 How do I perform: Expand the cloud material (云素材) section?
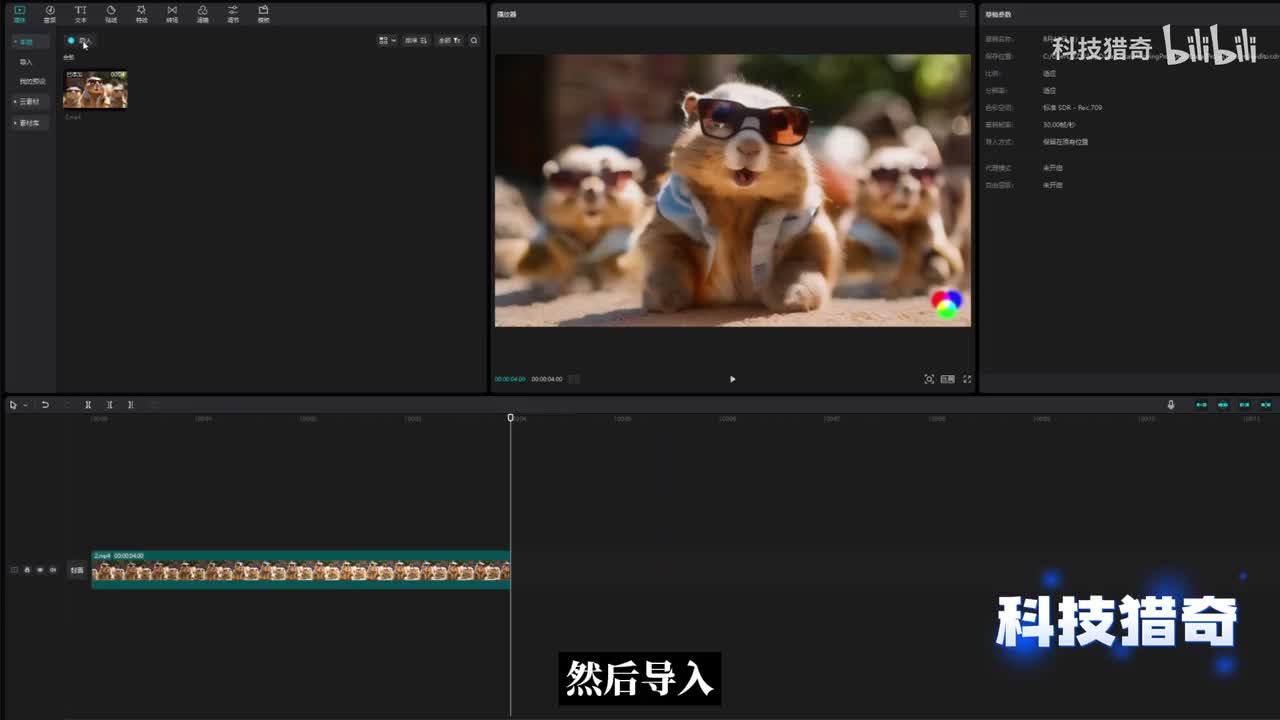28,102
